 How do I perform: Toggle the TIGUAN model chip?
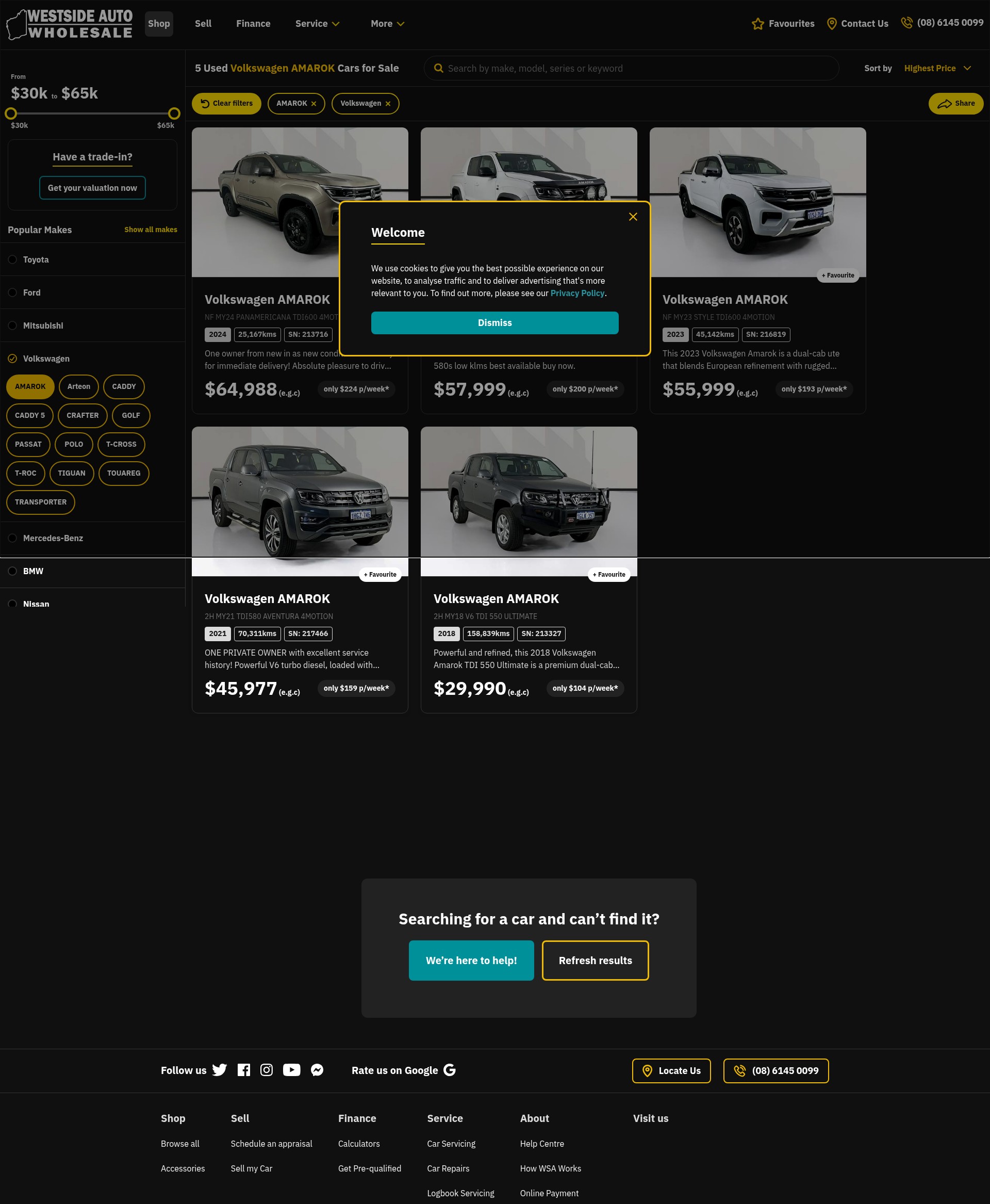click(x=72, y=474)
